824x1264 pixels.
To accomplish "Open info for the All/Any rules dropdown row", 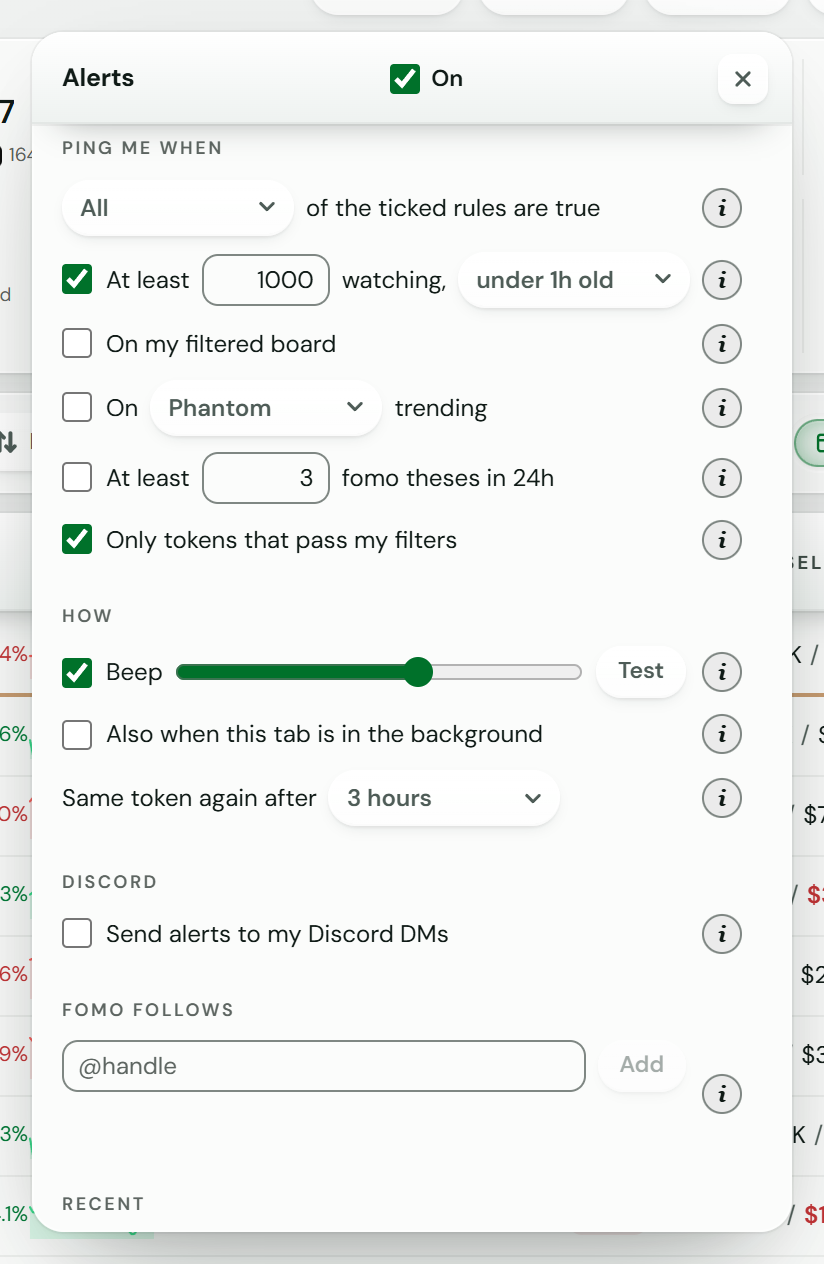I will click(x=722, y=209).
